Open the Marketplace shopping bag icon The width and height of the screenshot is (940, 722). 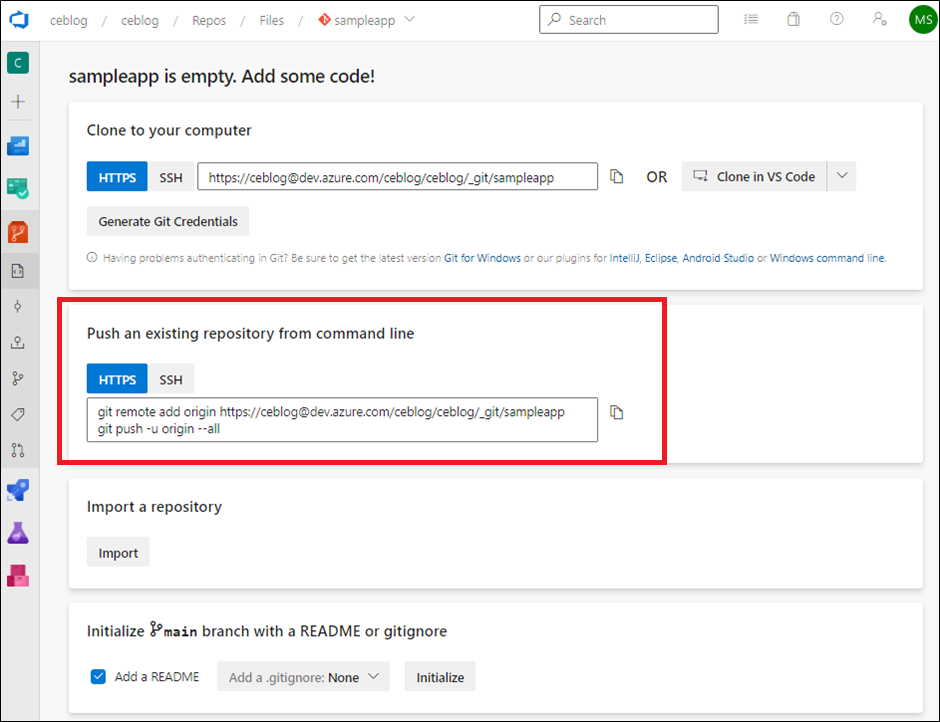pos(793,19)
